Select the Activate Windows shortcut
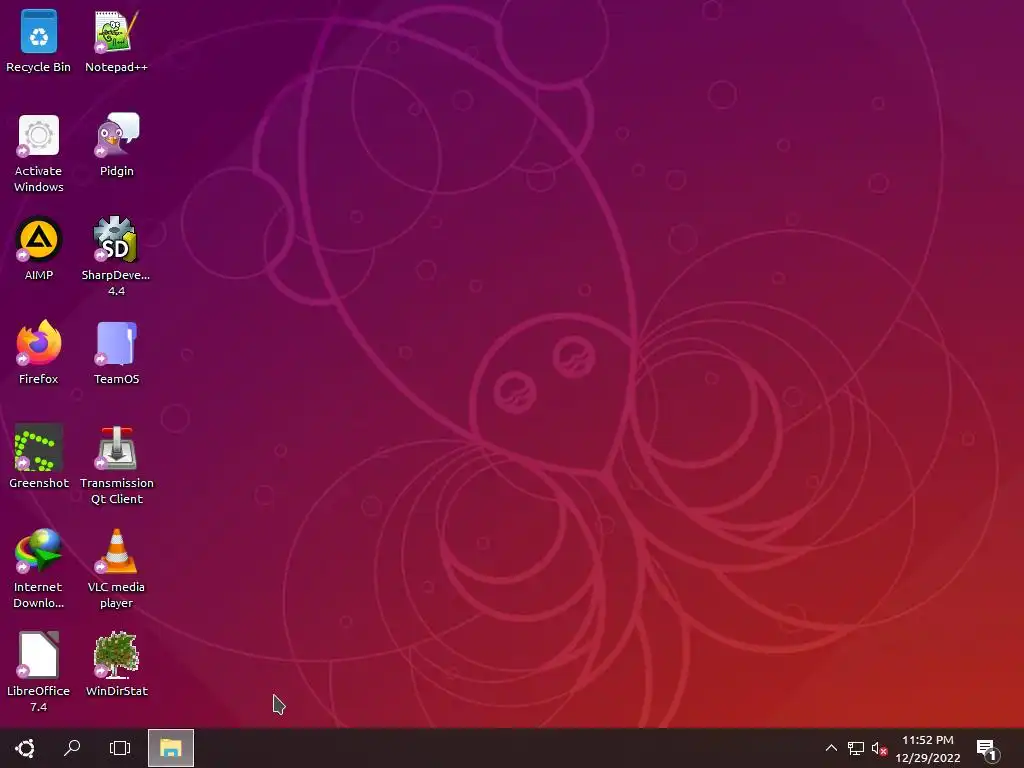The height and width of the screenshot is (768, 1024). point(39,153)
